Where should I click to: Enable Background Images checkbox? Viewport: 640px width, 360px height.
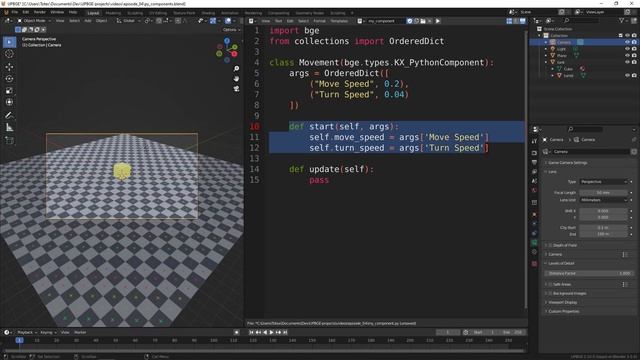click(x=550, y=293)
